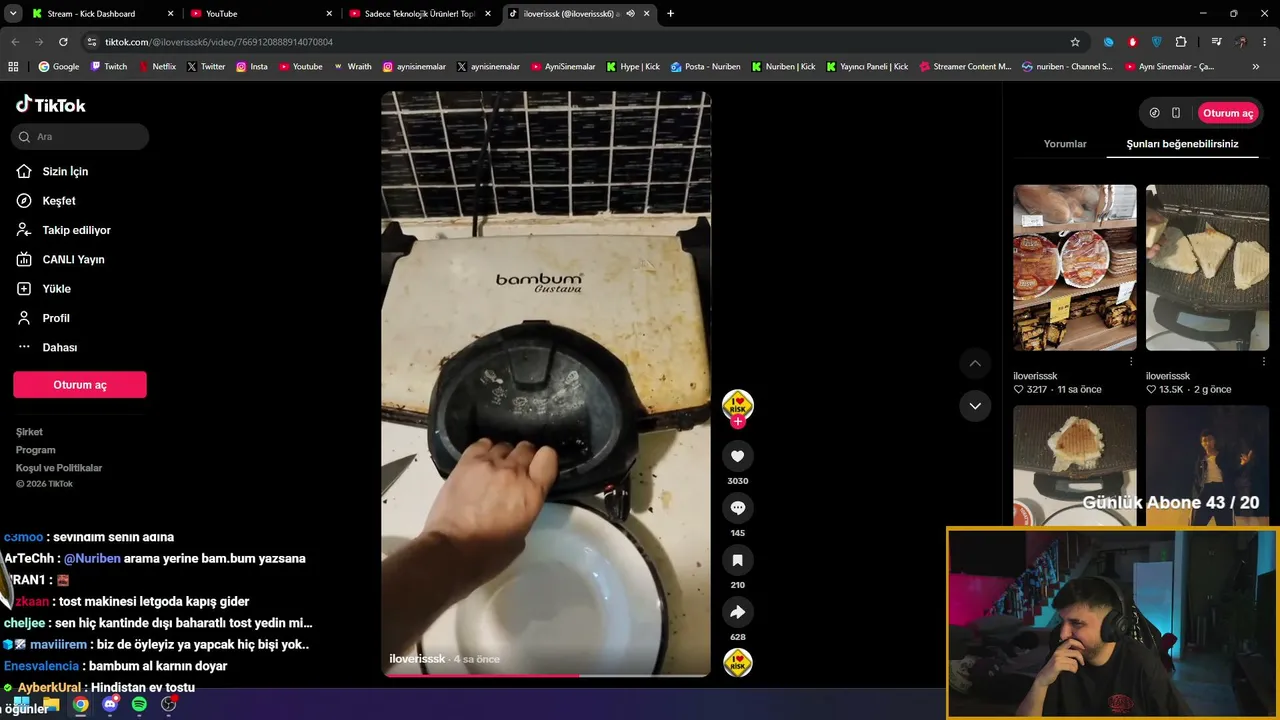Open the Şirket footer link

pyautogui.click(x=29, y=432)
